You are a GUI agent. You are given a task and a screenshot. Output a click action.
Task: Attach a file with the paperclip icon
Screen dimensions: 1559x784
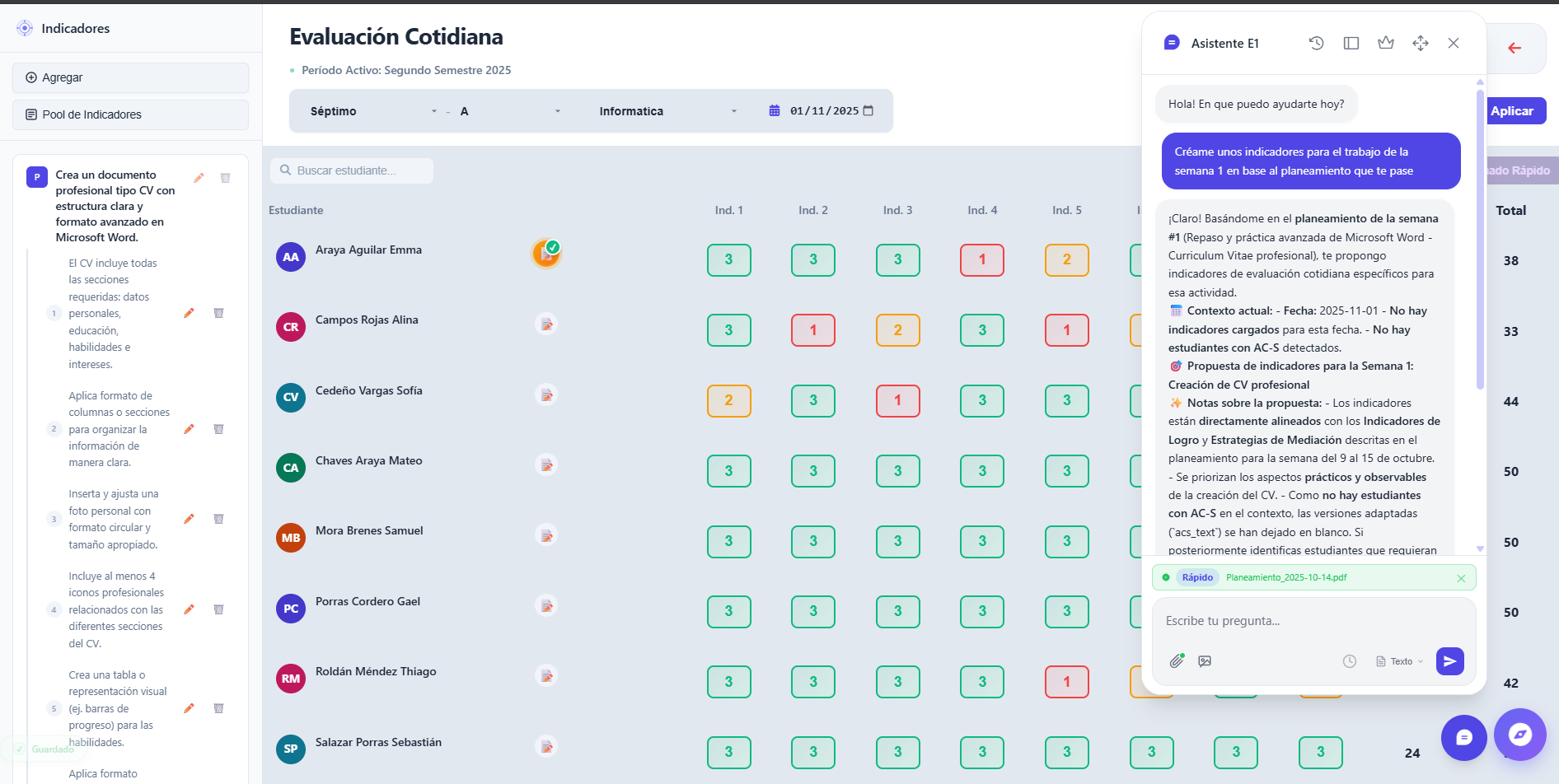click(x=1177, y=661)
